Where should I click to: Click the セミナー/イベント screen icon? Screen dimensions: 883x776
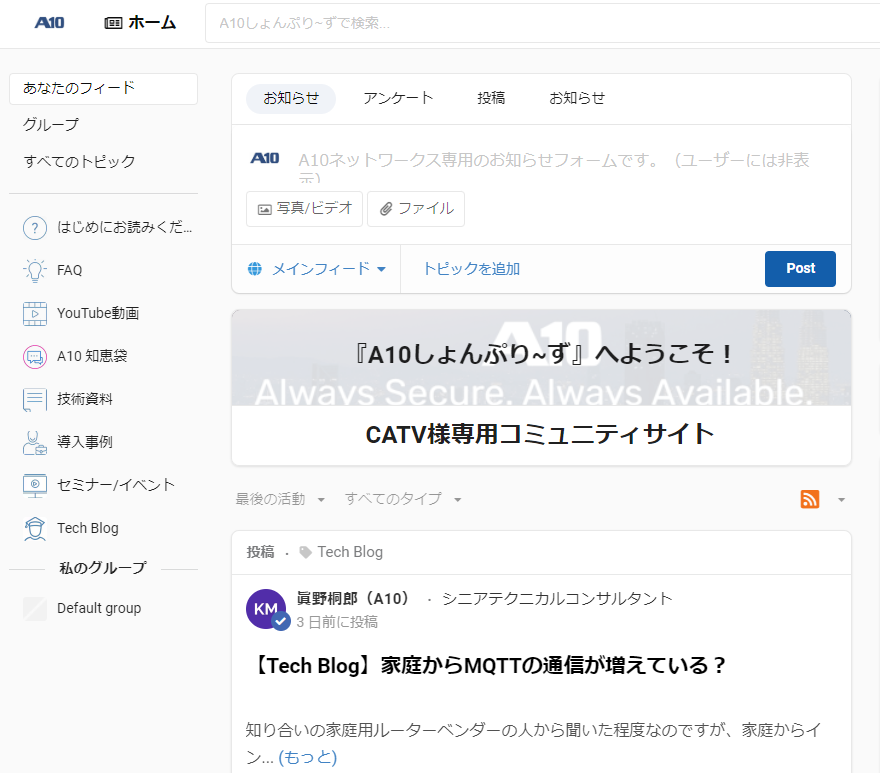pos(35,485)
